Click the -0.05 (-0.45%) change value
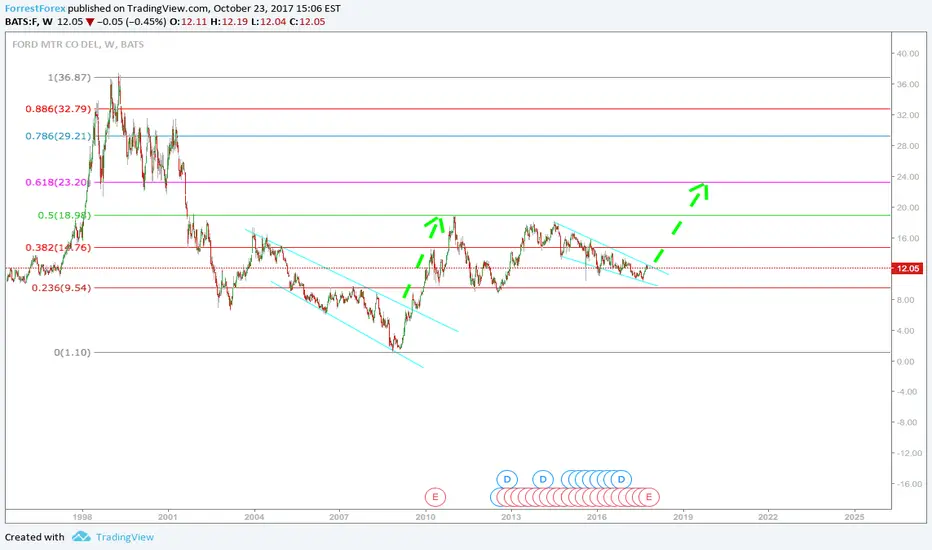Image resolution: width=932 pixels, height=550 pixels. click(x=131, y=22)
